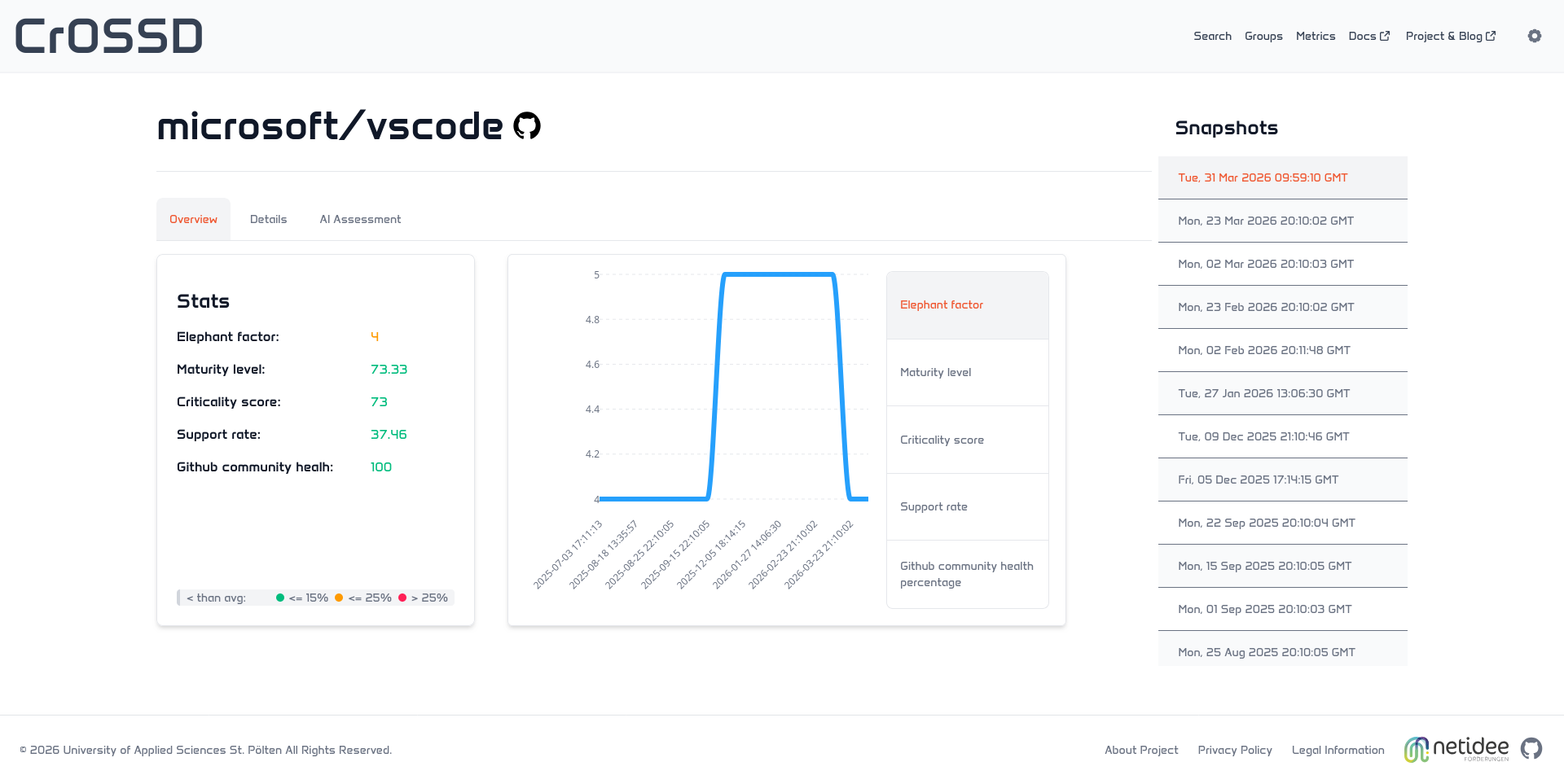Open Metrics from the top navigation
1564x784 pixels.
click(1315, 36)
